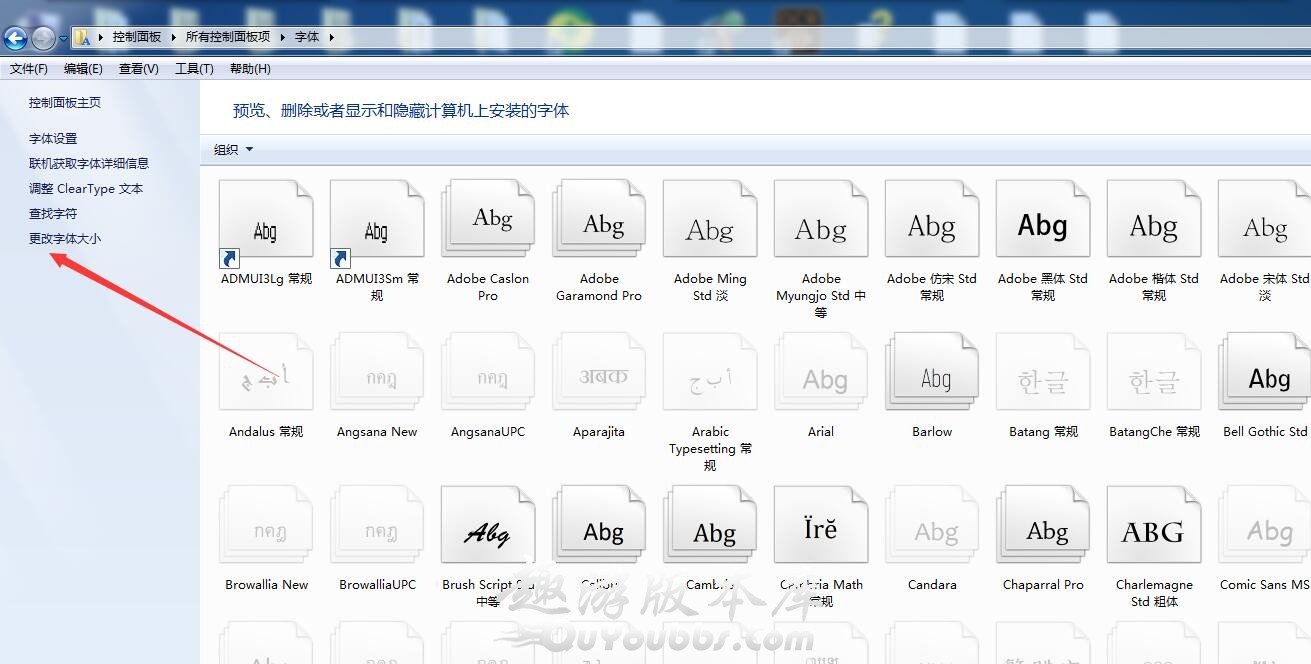This screenshot has height=664, width=1311.
Task: Click 联机获取字体详细信息 link
Action: (x=89, y=164)
